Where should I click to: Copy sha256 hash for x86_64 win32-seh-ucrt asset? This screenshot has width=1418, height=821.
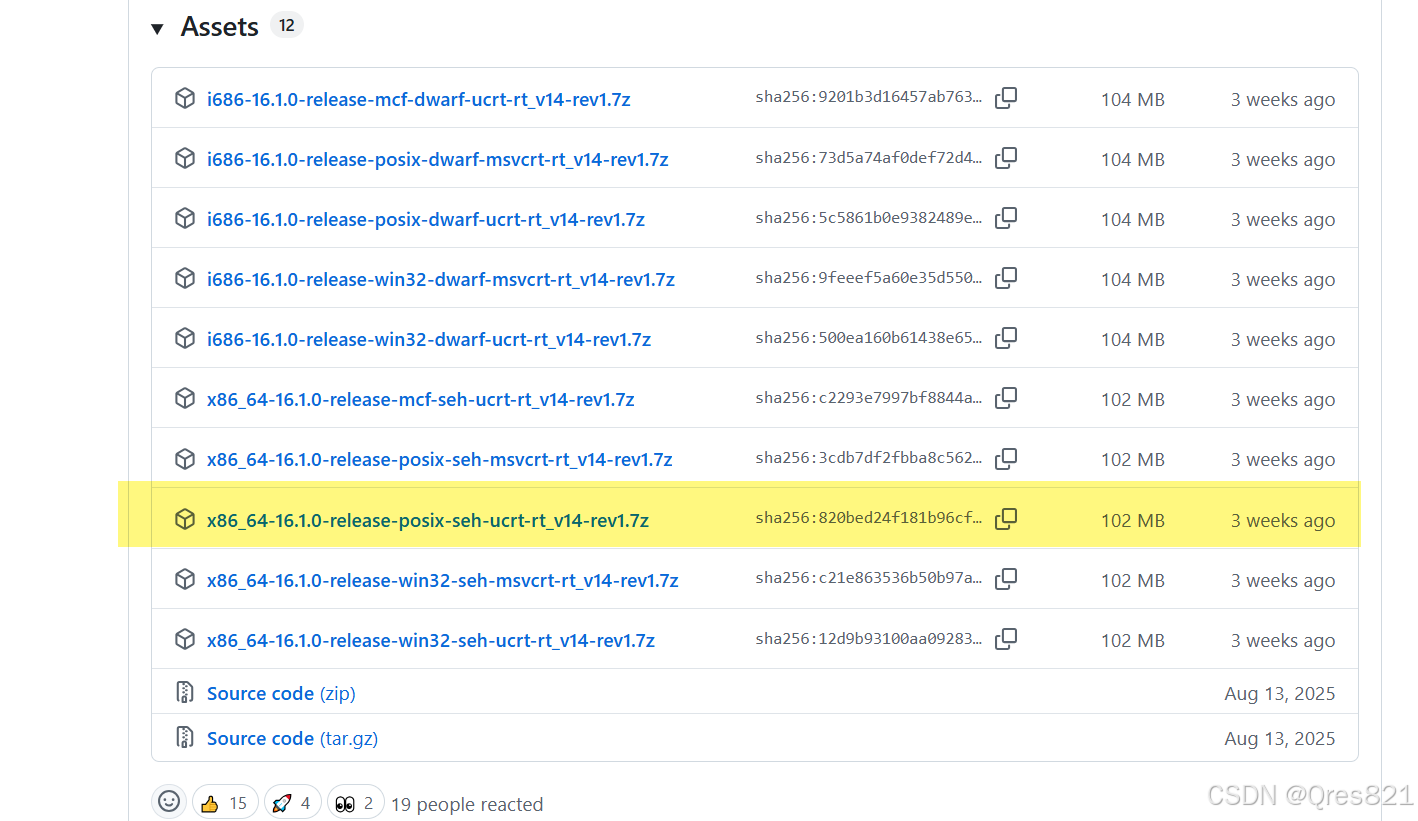click(1006, 639)
